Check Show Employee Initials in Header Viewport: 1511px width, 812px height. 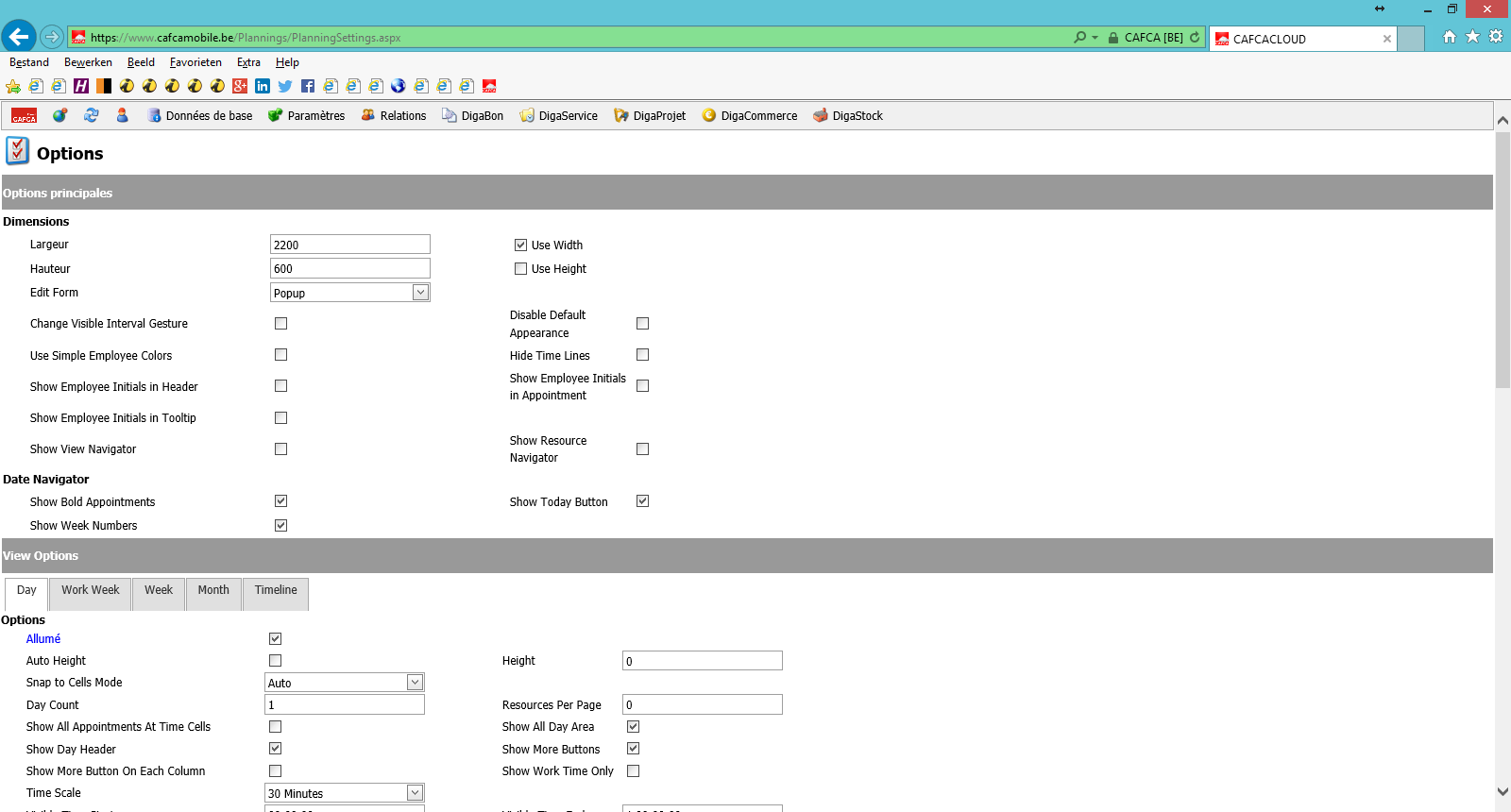pos(280,385)
